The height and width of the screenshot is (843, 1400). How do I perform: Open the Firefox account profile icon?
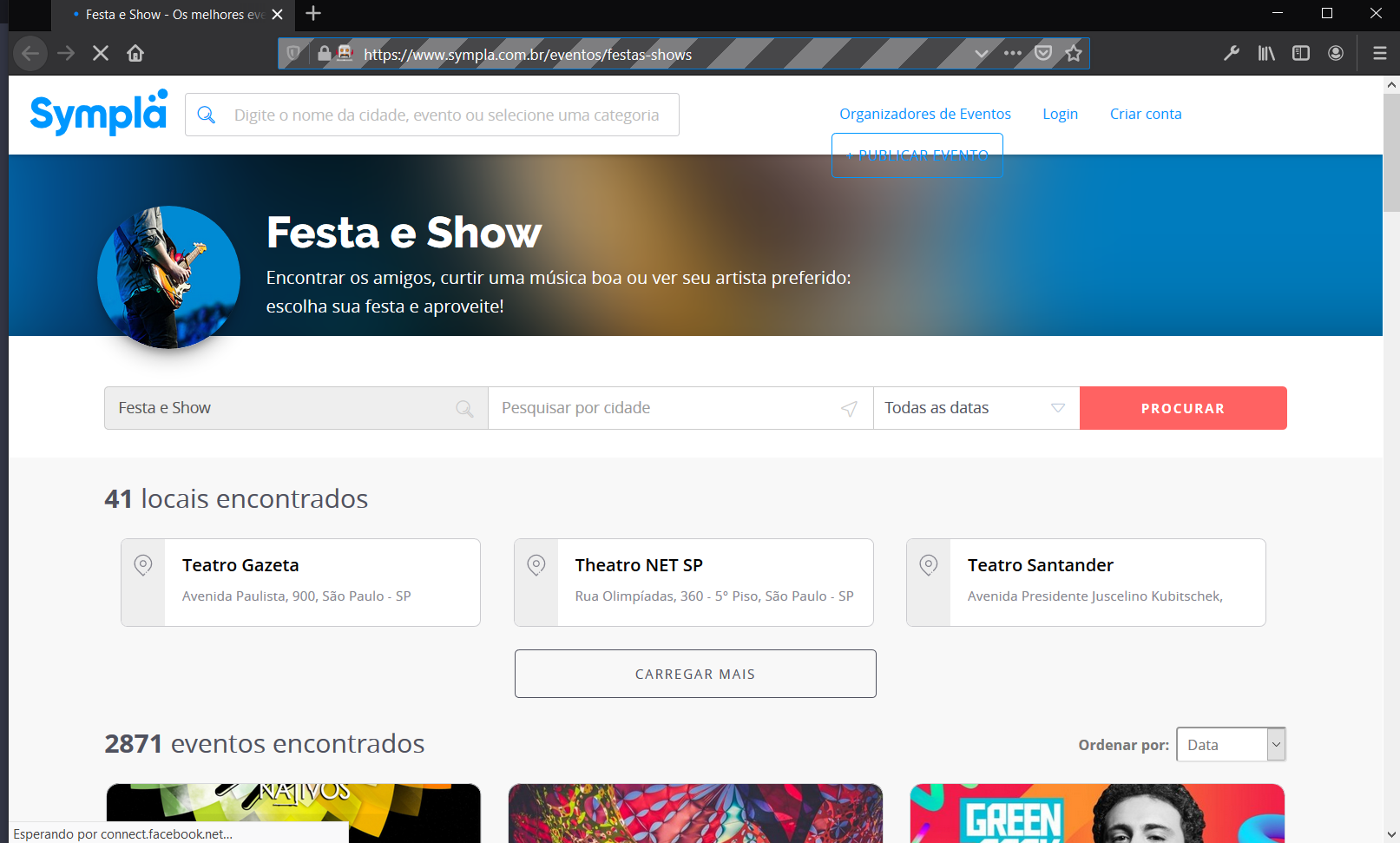(x=1336, y=54)
